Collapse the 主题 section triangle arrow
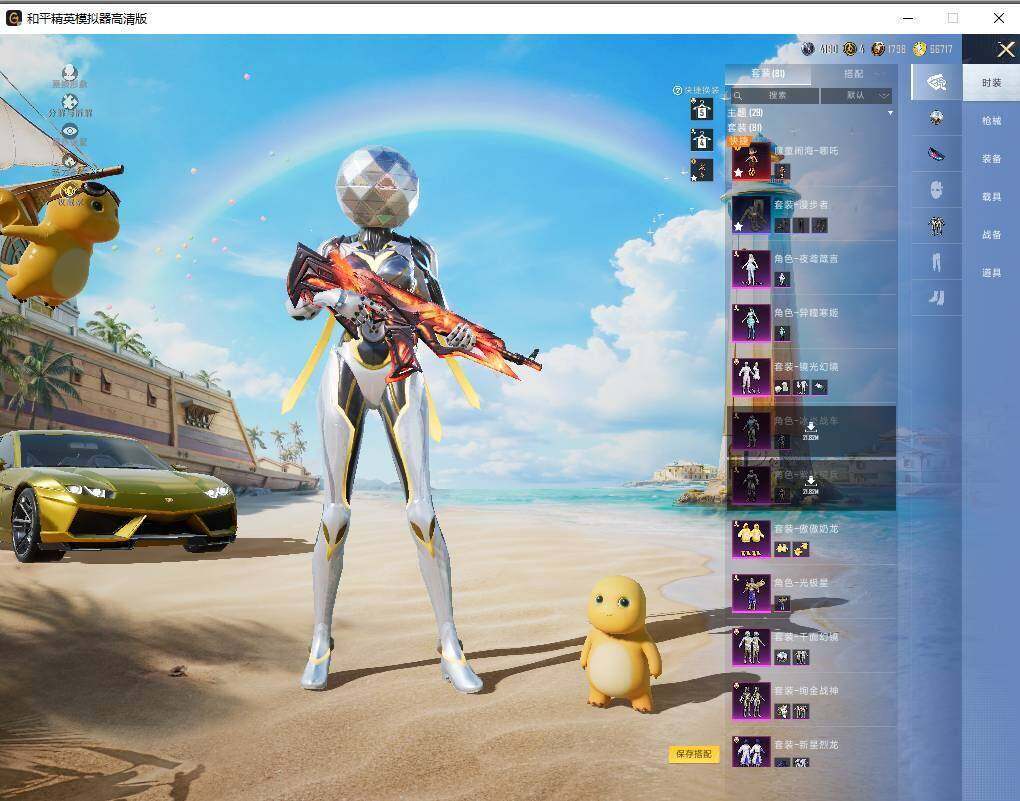This screenshot has height=801, width=1020. pyautogui.click(x=890, y=113)
